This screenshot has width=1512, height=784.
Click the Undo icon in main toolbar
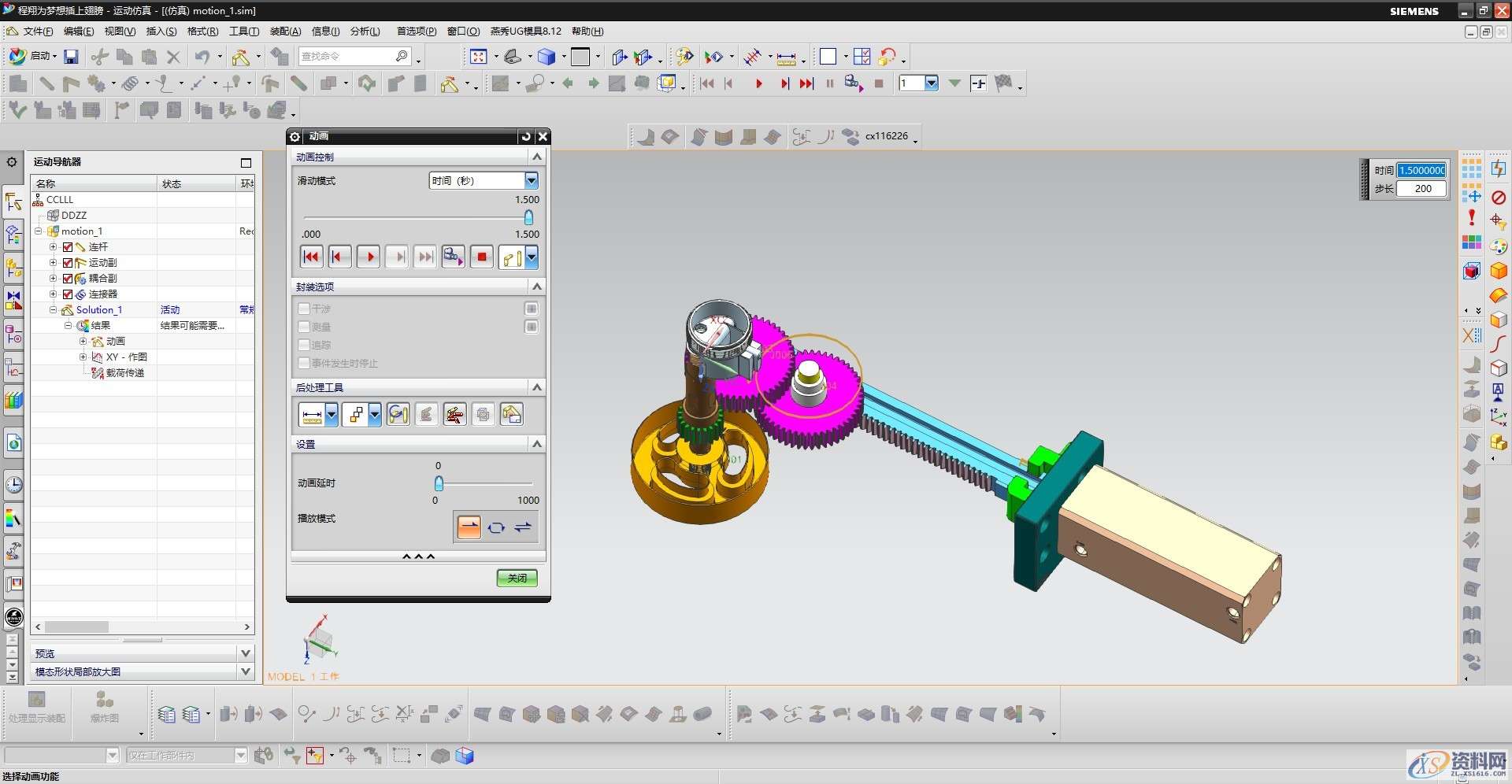coord(202,57)
